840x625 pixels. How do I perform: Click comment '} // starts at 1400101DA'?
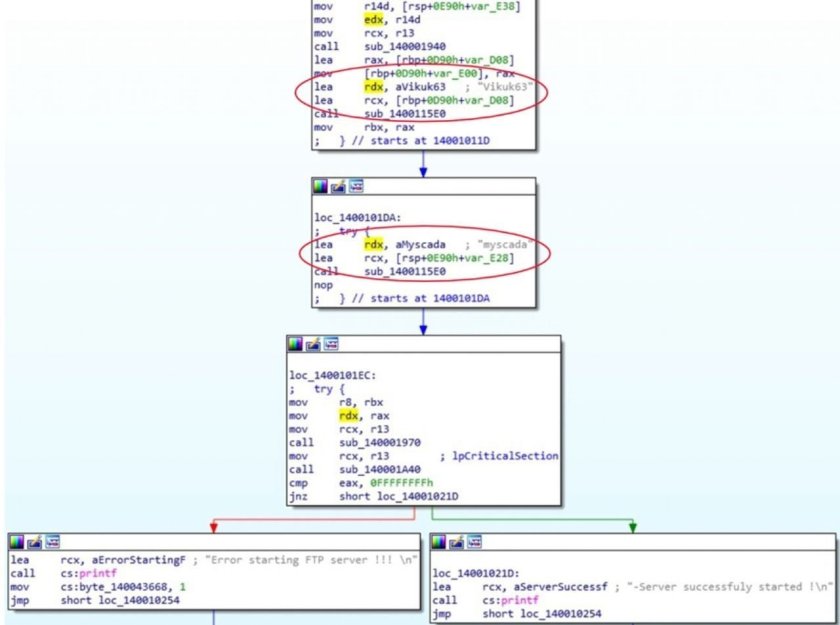pyautogui.click(x=415, y=298)
